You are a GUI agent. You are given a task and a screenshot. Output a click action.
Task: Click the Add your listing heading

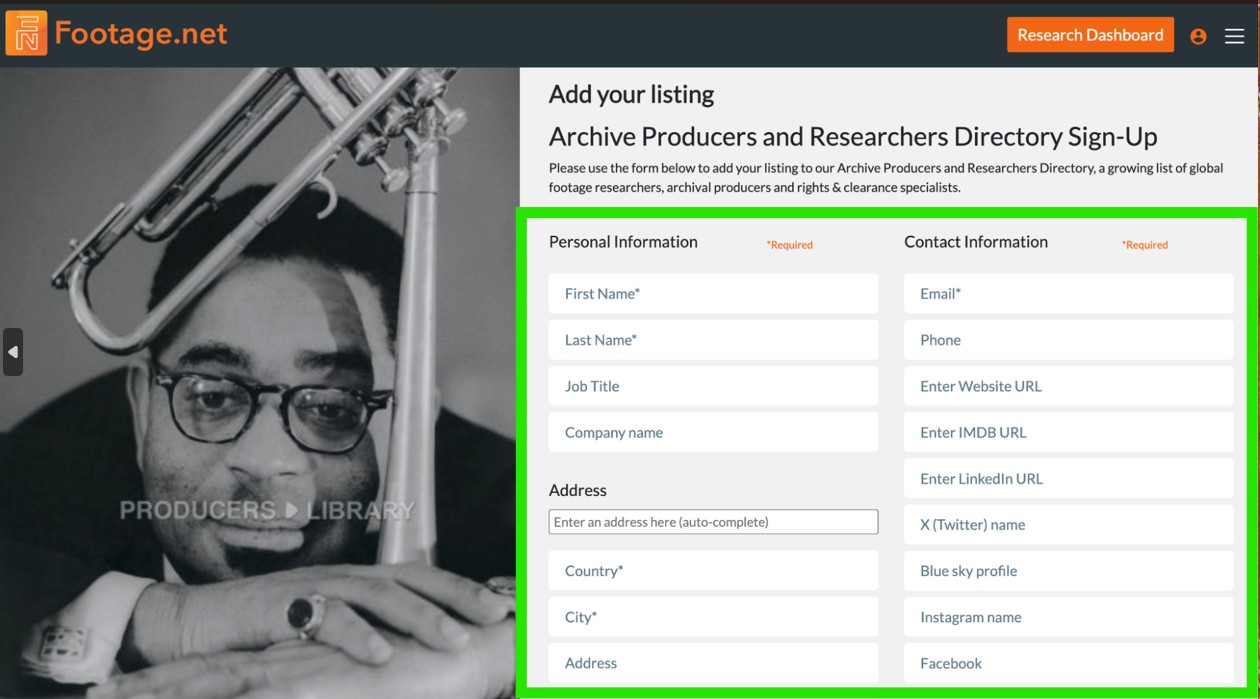click(x=631, y=94)
